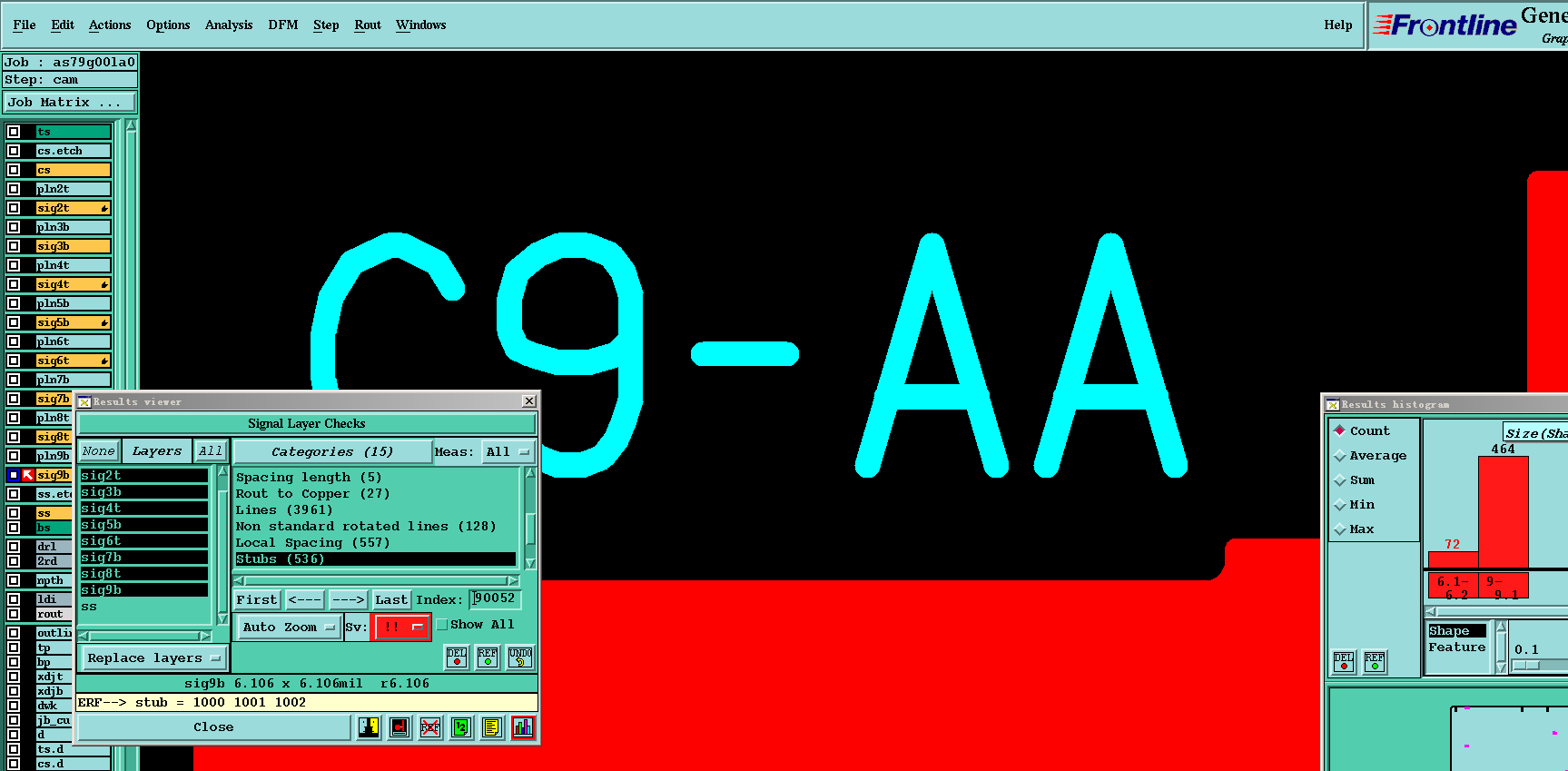Open the Auto Zoom dropdown
The image size is (1568, 771).
pos(289,627)
